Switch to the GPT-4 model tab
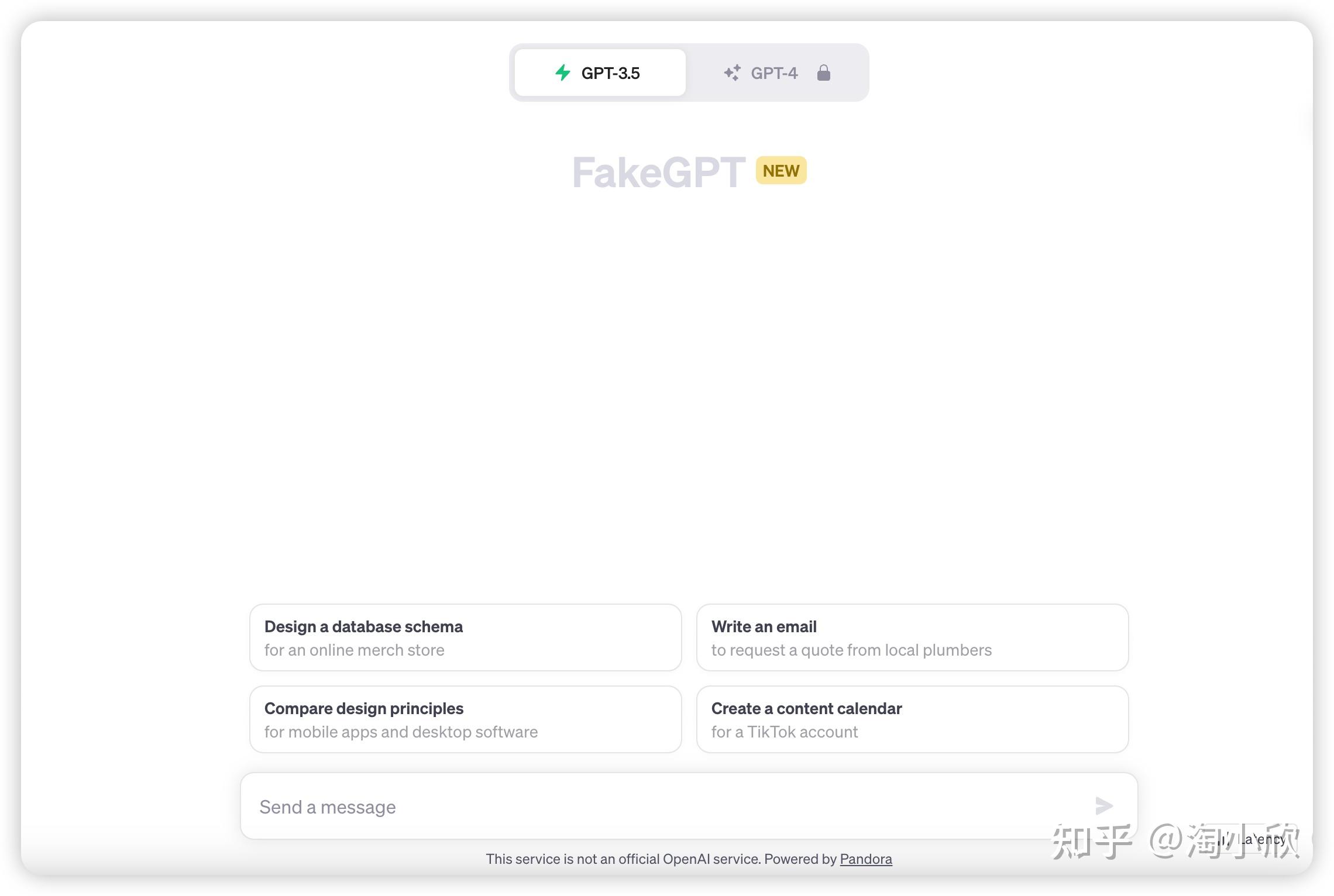Image resolution: width=1334 pixels, height=896 pixels. [776, 73]
